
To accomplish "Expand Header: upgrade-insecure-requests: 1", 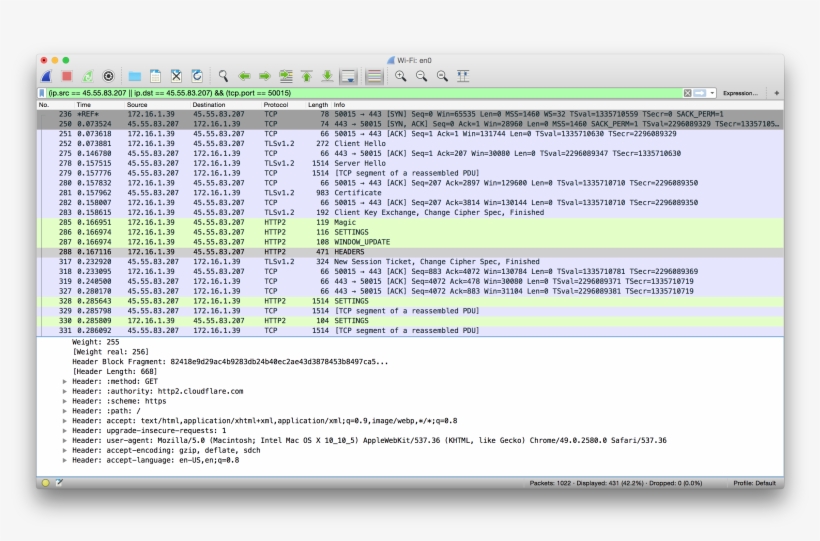I will (65, 431).
